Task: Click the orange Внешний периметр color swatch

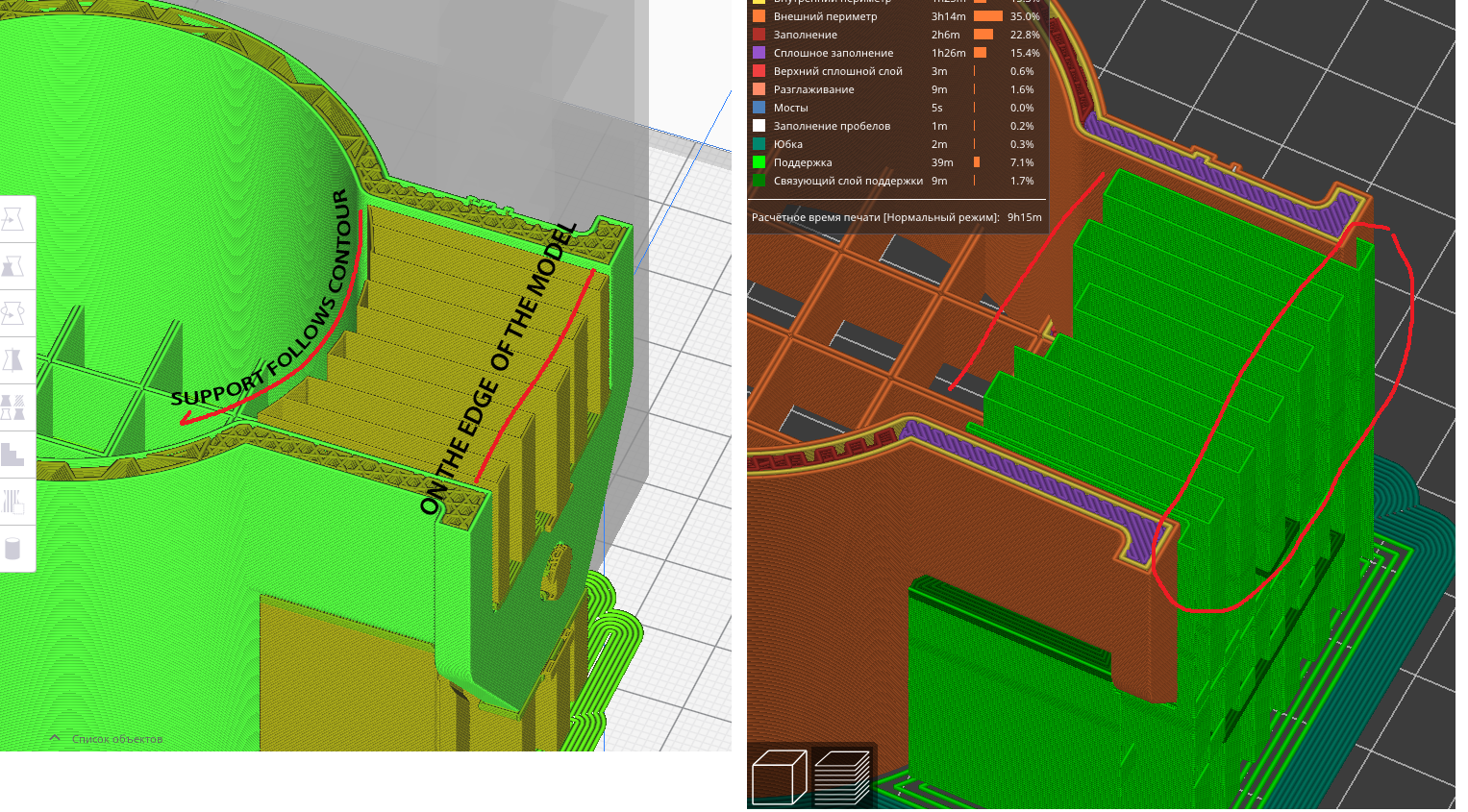Action: 759,16
